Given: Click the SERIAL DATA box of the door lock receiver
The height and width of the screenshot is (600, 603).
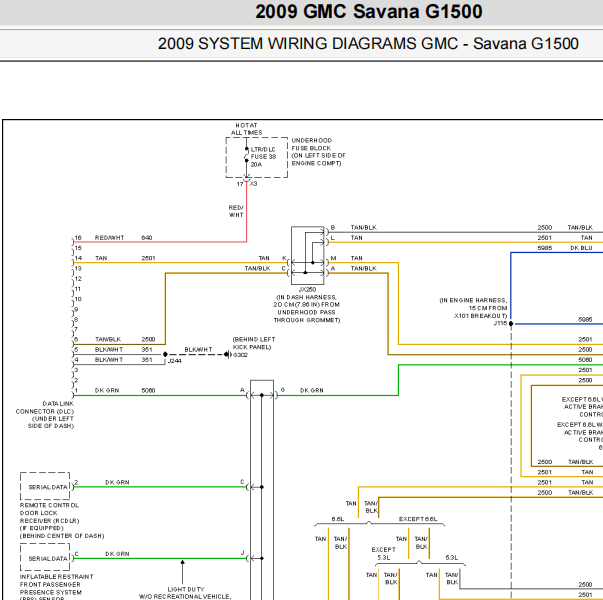Looking at the screenshot, I should click(x=45, y=487).
